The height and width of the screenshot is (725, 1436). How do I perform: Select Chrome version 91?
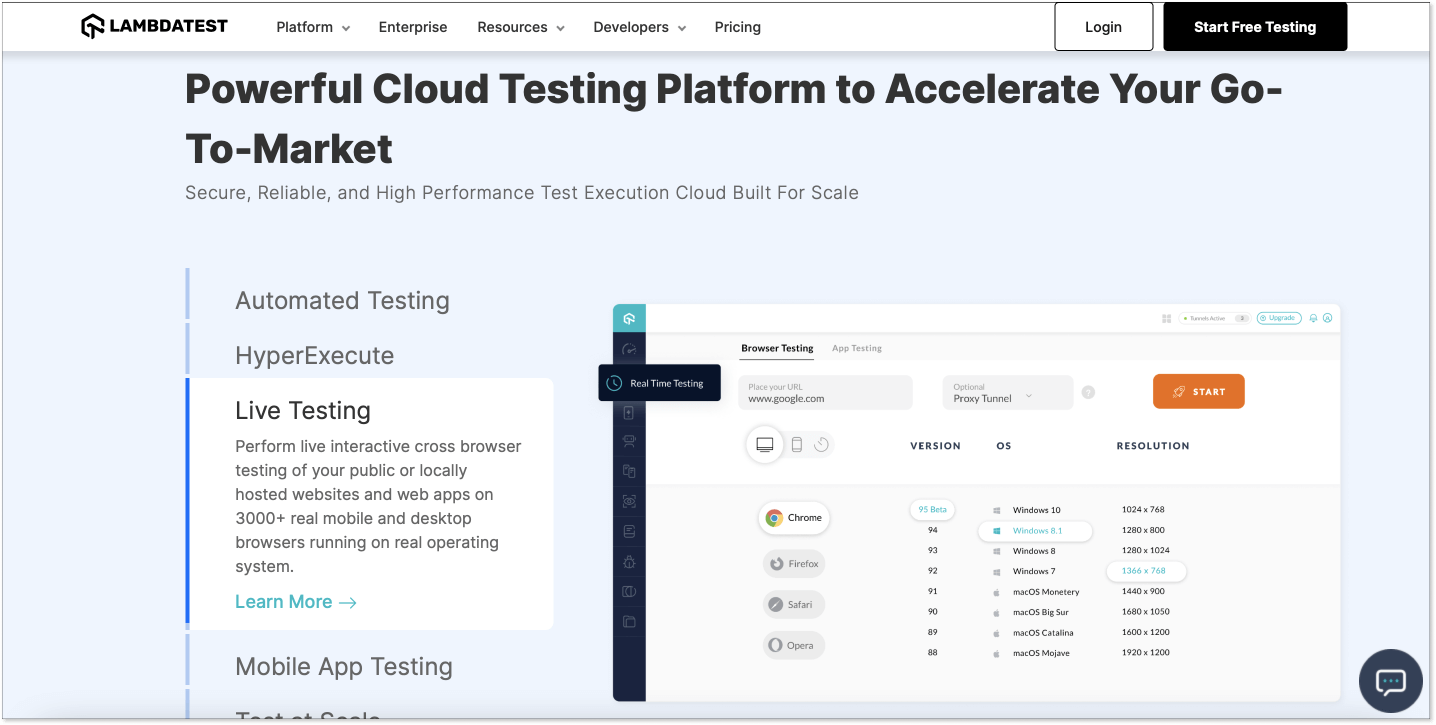click(933, 591)
